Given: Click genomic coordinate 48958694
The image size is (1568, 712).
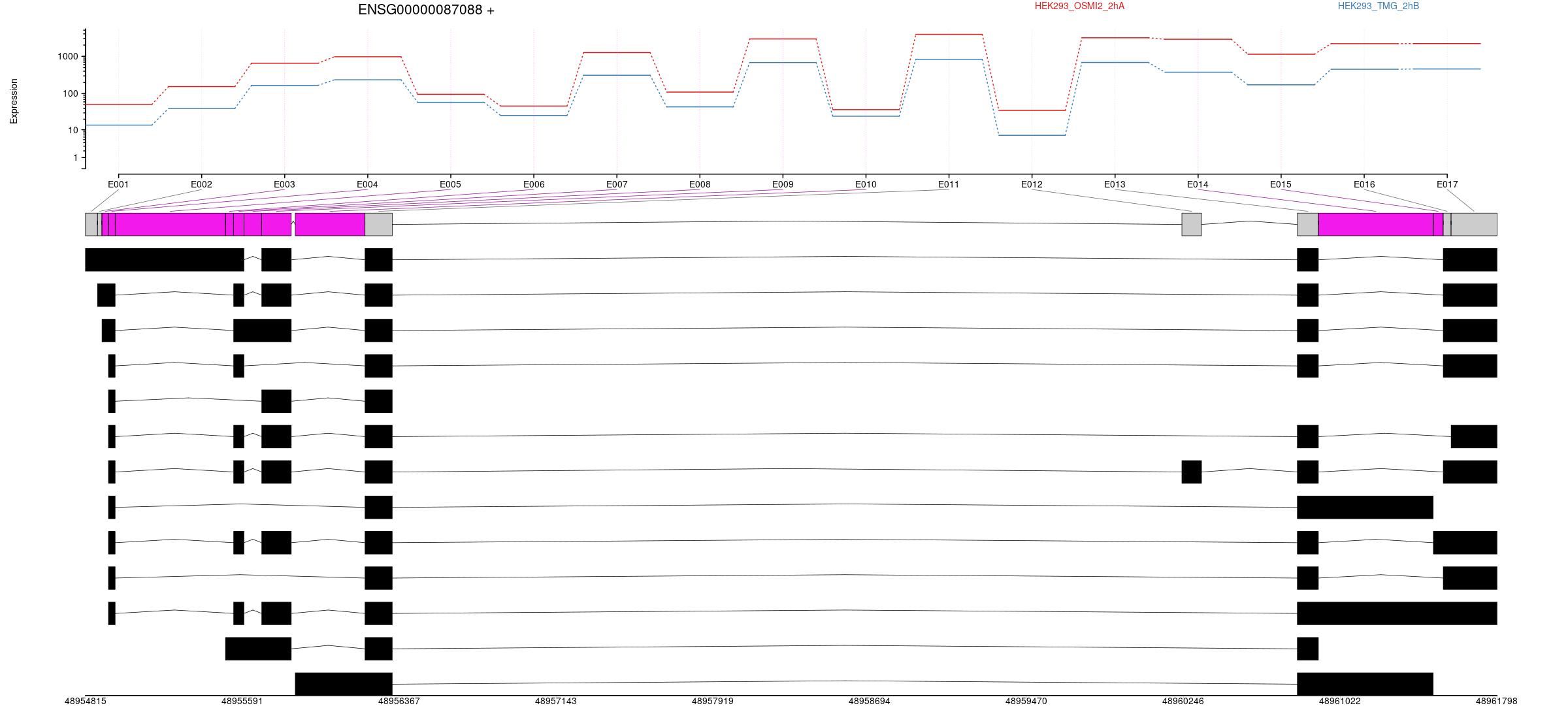Looking at the screenshot, I should (x=869, y=701).
